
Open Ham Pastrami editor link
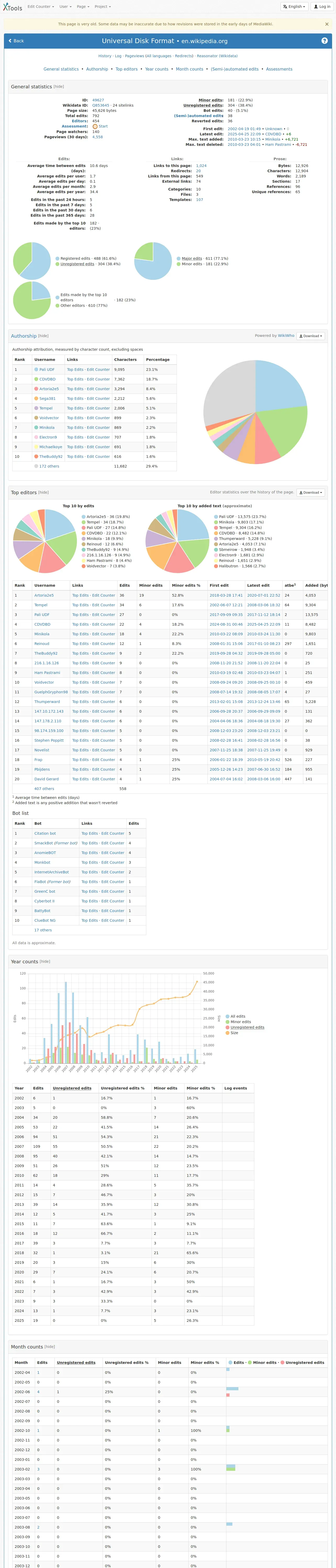(x=47, y=673)
